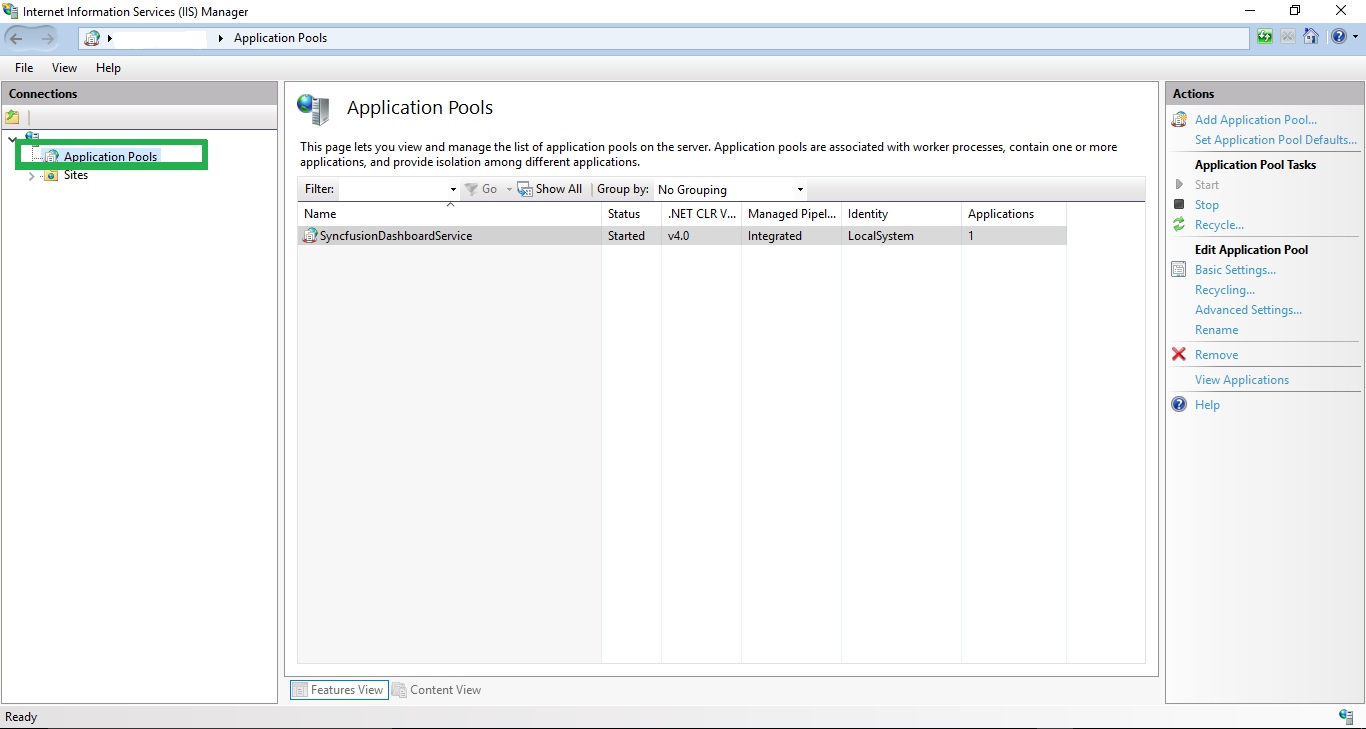Image resolution: width=1366 pixels, height=729 pixels.
Task: Open the File menu
Action: (x=24, y=68)
